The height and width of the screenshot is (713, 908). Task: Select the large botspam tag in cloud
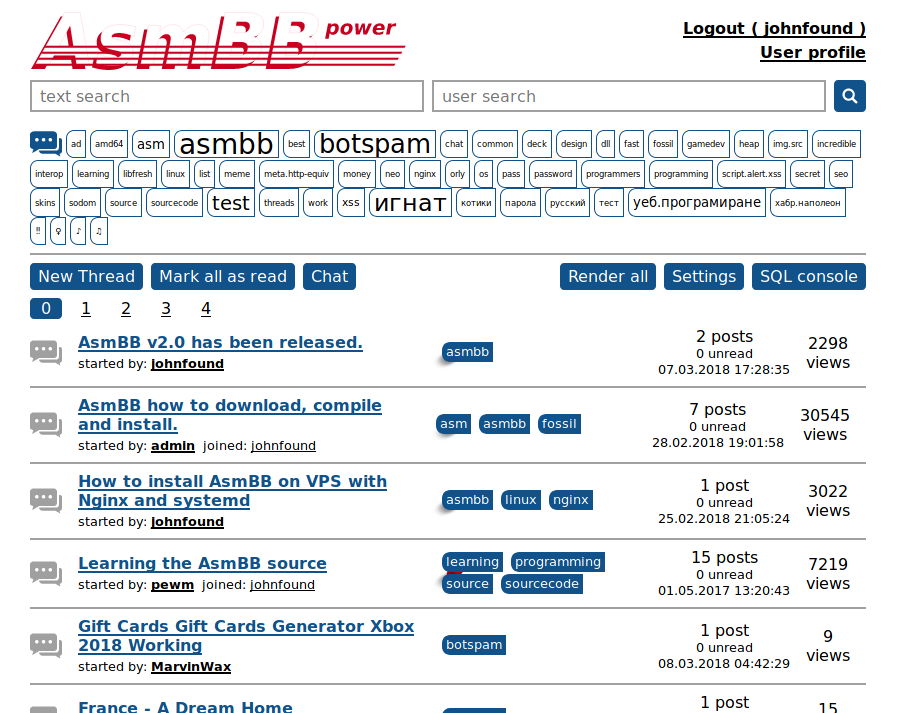click(375, 144)
